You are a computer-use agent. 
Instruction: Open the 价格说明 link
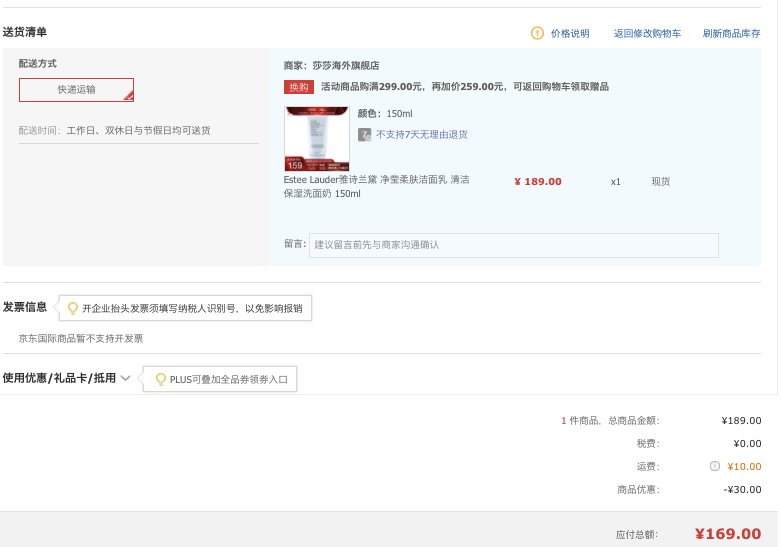point(570,33)
